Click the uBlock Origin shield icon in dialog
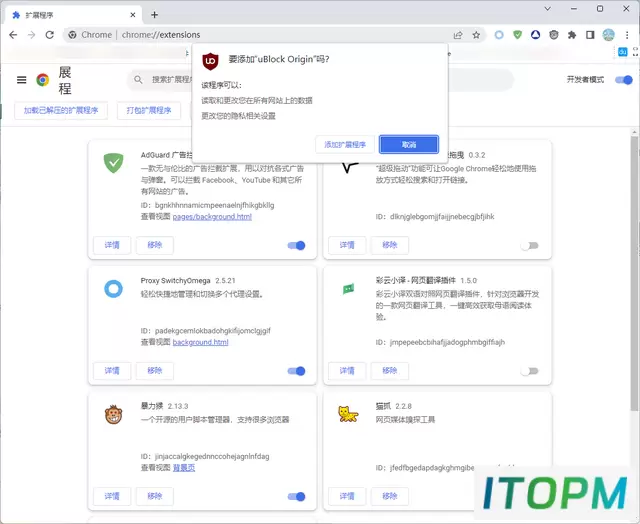 [211, 61]
